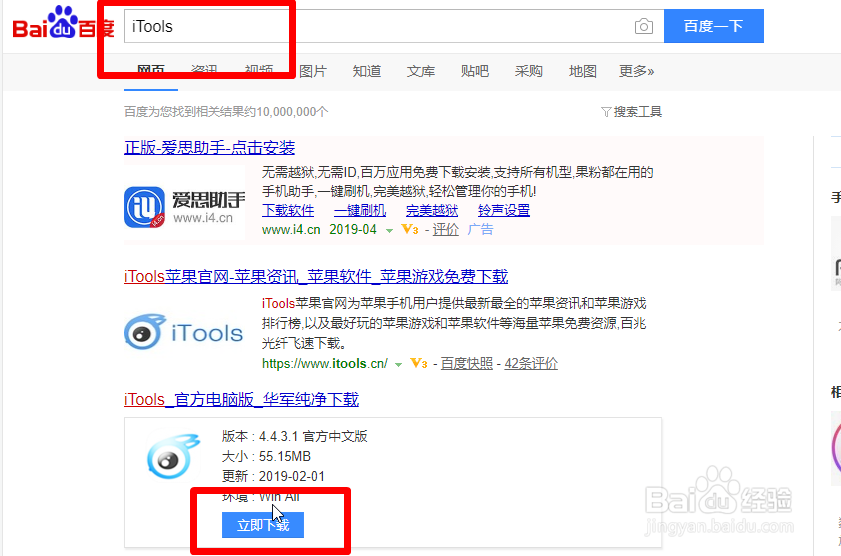The height and width of the screenshot is (556, 841).
Task: Click the 立即下载 download button
Action: 263,525
